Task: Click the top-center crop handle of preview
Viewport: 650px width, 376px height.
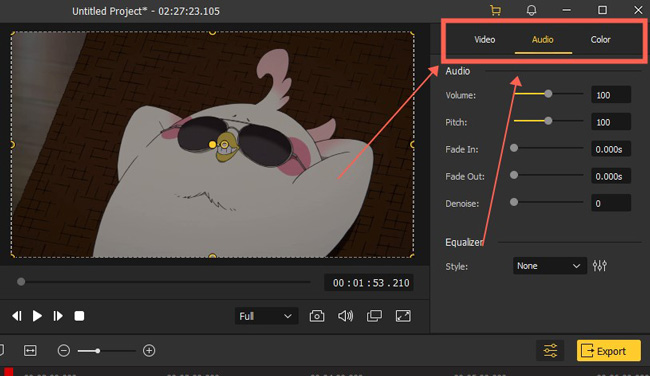Action: (212, 32)
